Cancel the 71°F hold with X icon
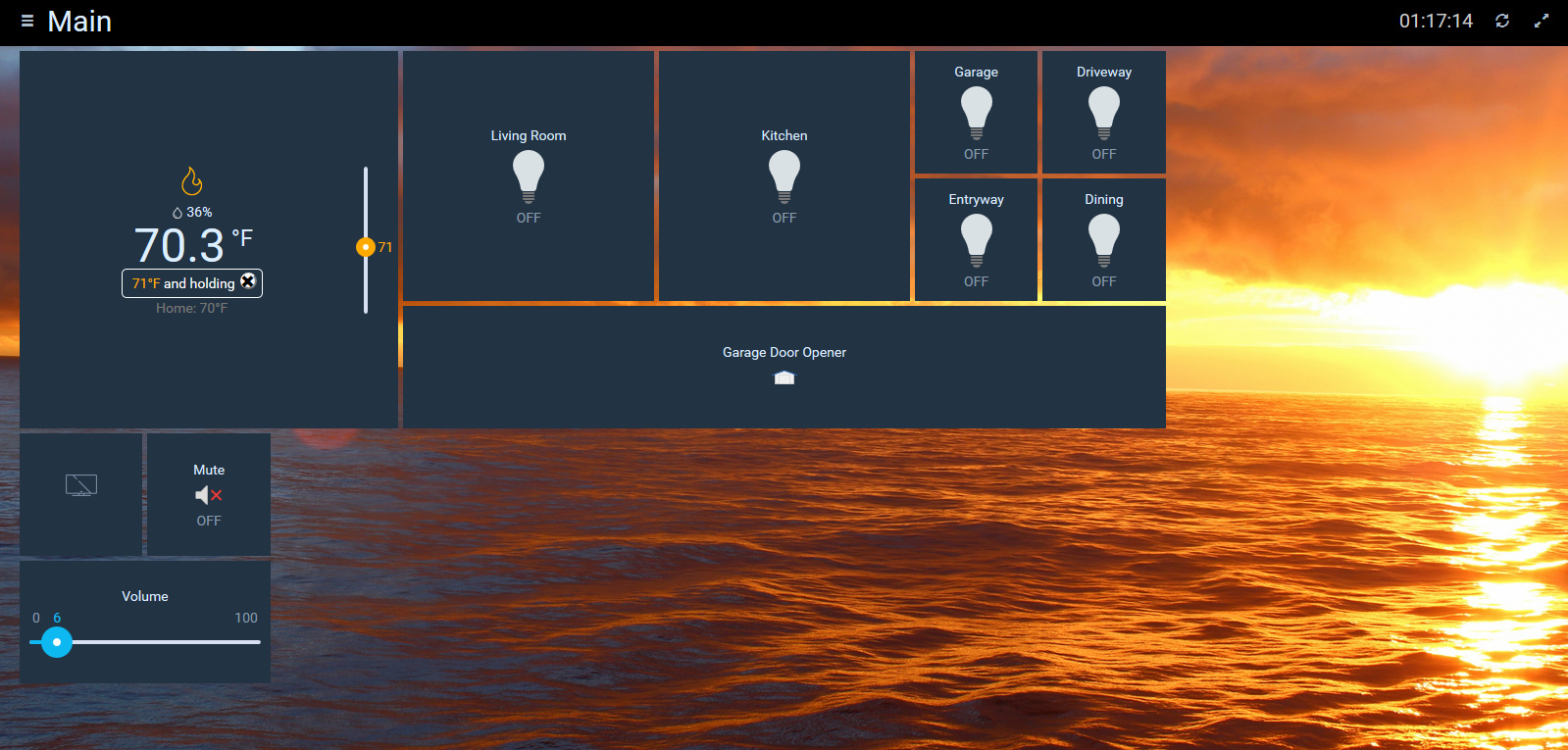Viewport: 1568px width, 750px height. pos(248,281)
